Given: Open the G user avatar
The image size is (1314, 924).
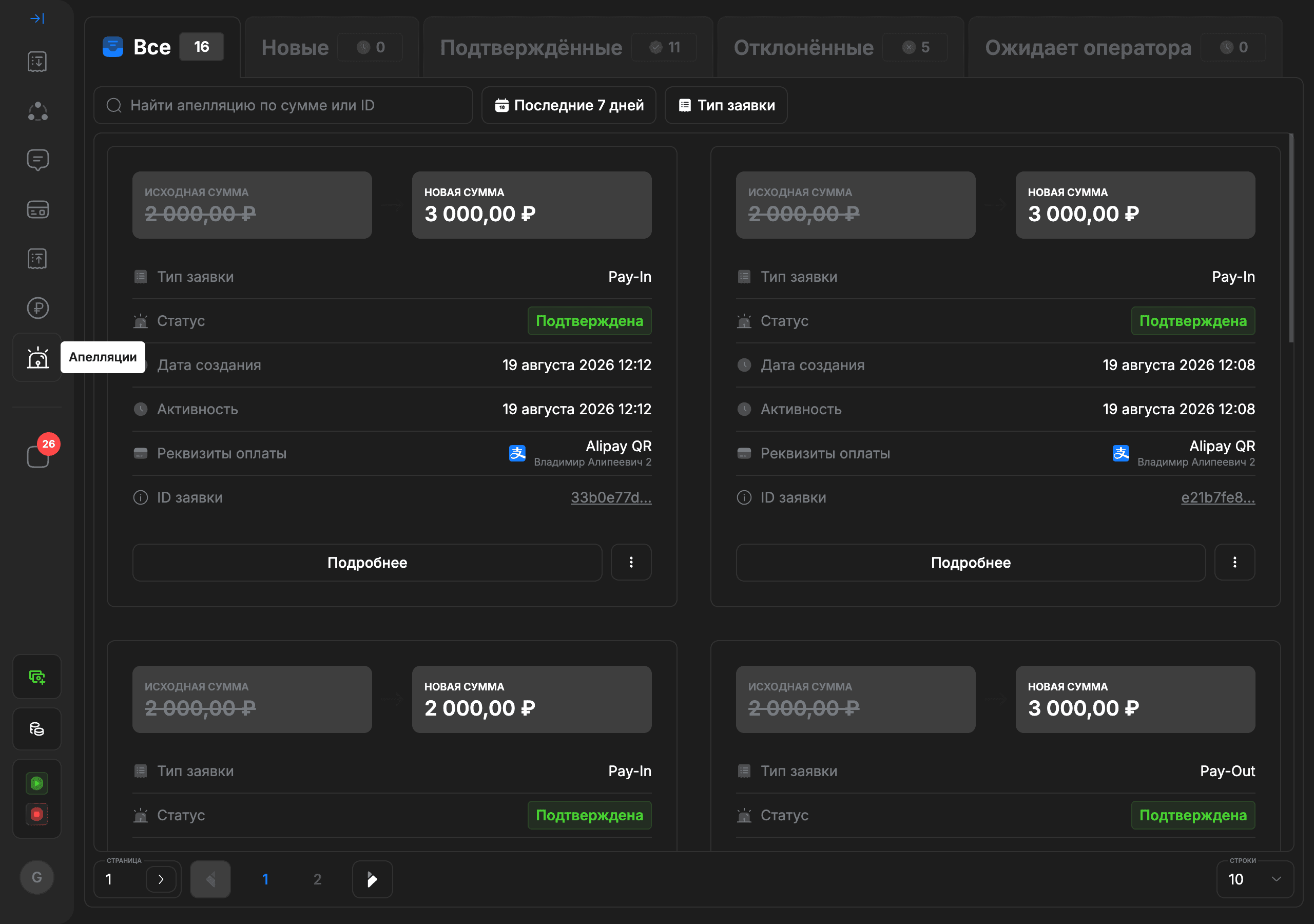Looking at the screenshot, I should coord(37,876).
